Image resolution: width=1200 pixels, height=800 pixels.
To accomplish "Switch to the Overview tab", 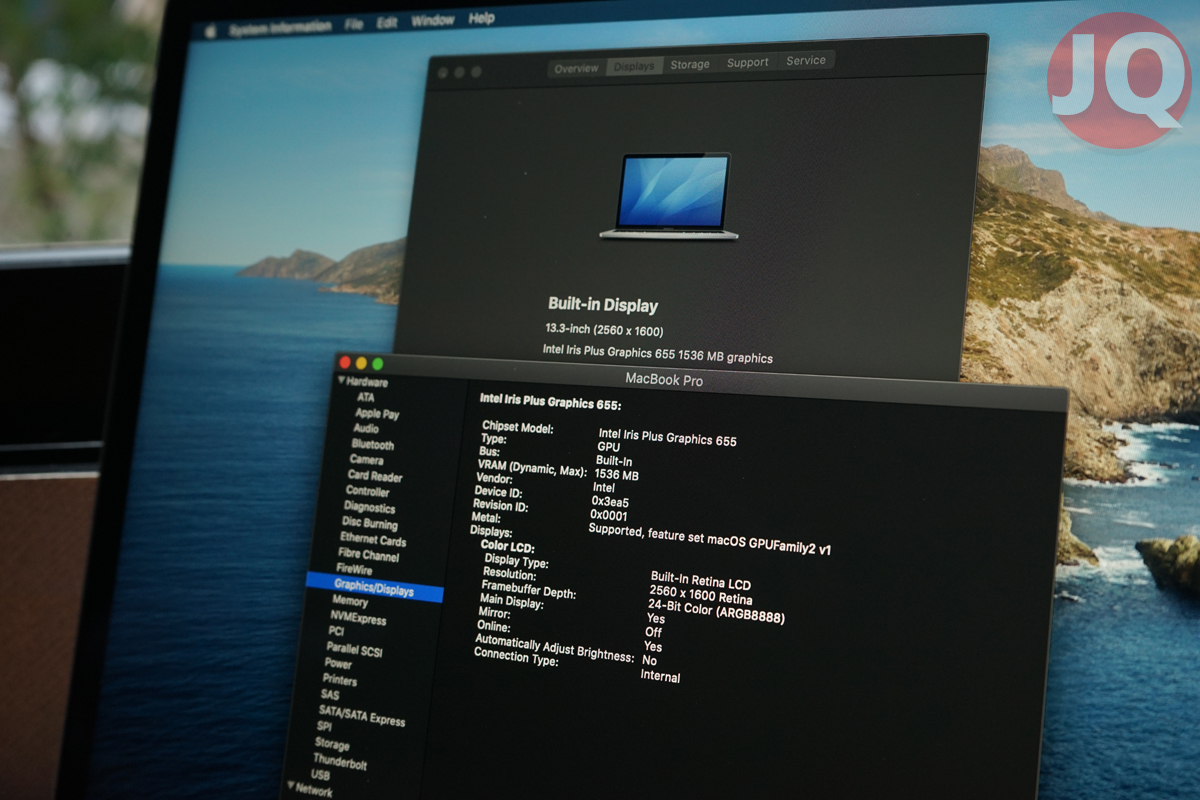I will (576, 68).
